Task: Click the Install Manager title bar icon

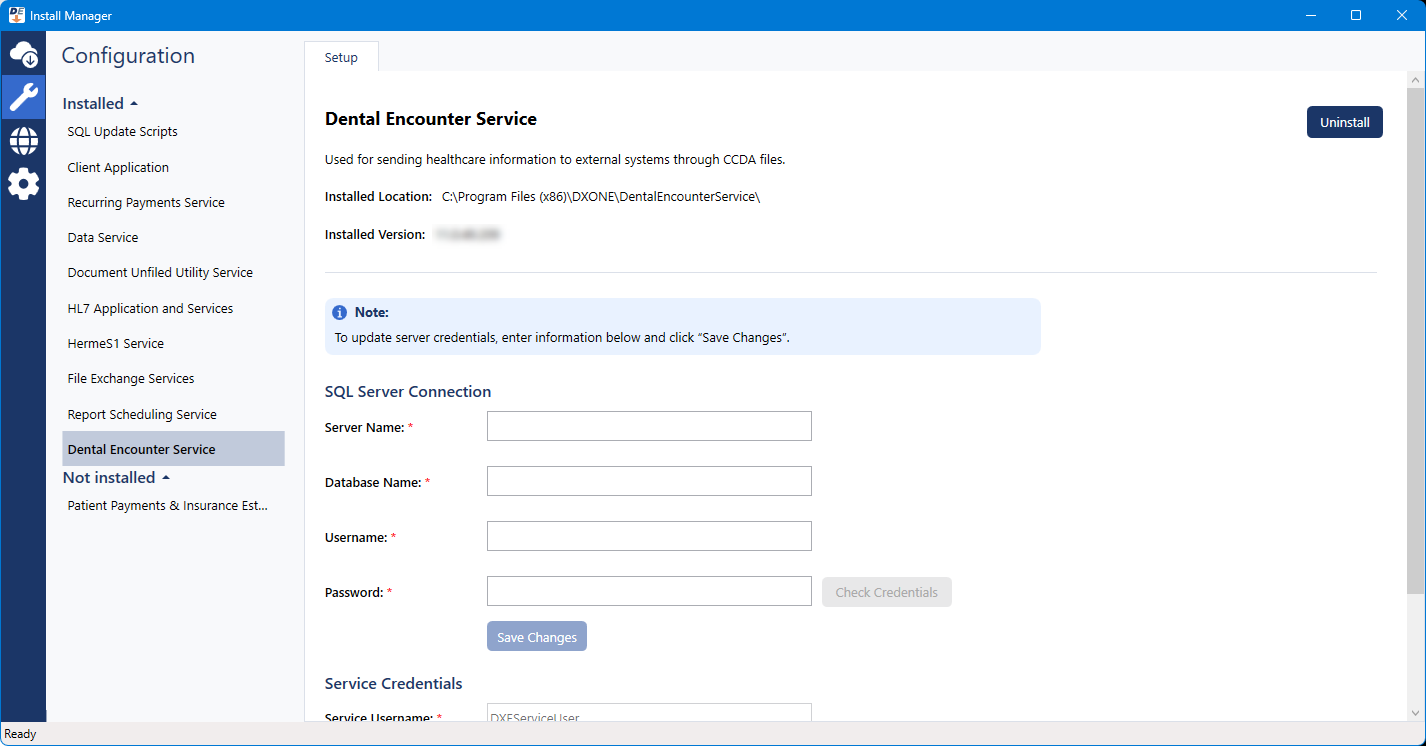Action: (x=16, y=15)
